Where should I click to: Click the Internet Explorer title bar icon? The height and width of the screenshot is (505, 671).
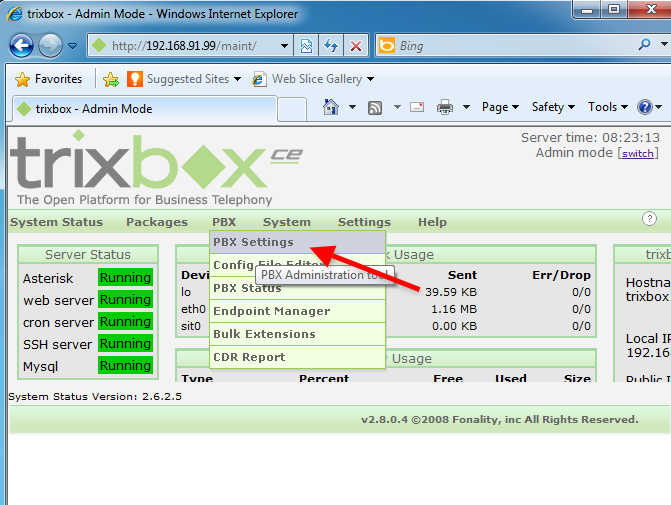point(15,14)
